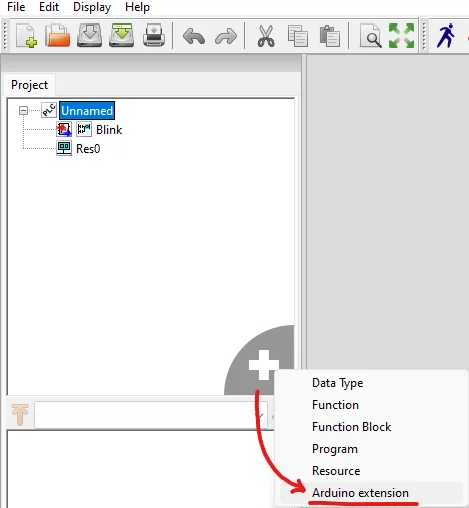Open a project using the folder icon

click(x=58, y=35)
